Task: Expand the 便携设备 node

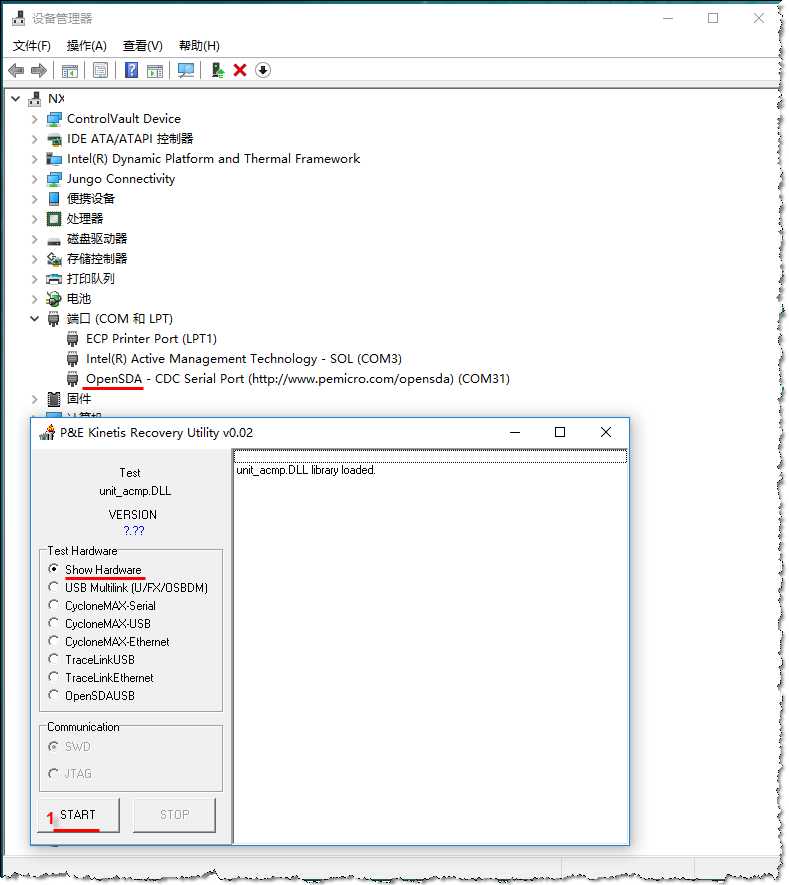Action: point(34,199)
